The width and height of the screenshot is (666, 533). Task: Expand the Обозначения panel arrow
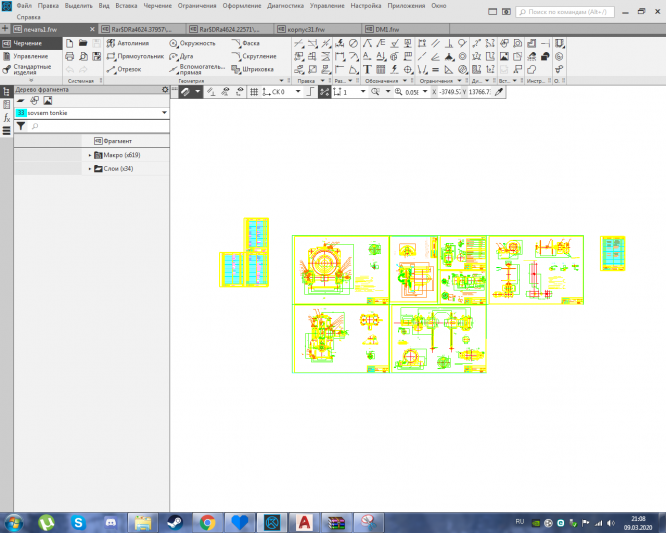pos(405,81)
